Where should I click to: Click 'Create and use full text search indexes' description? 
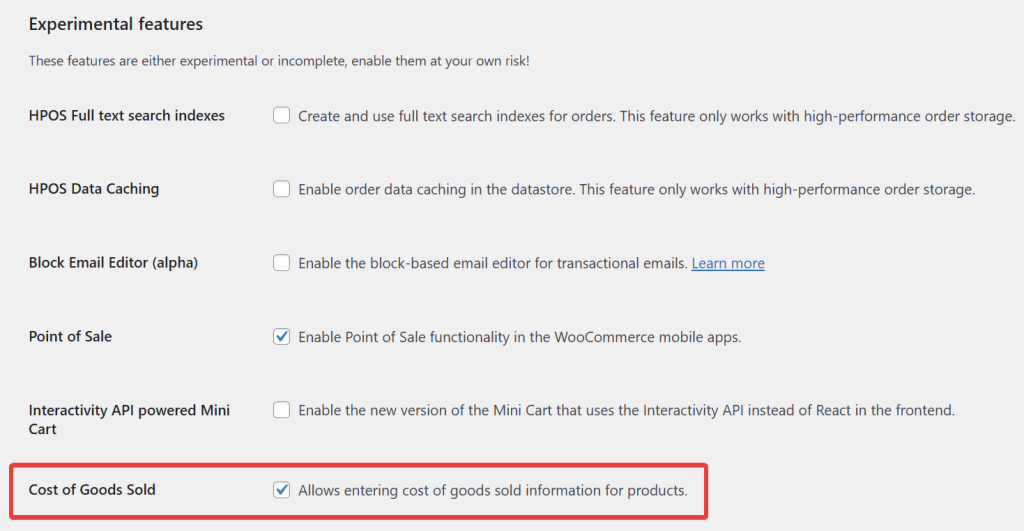click(x=656, y=116)
